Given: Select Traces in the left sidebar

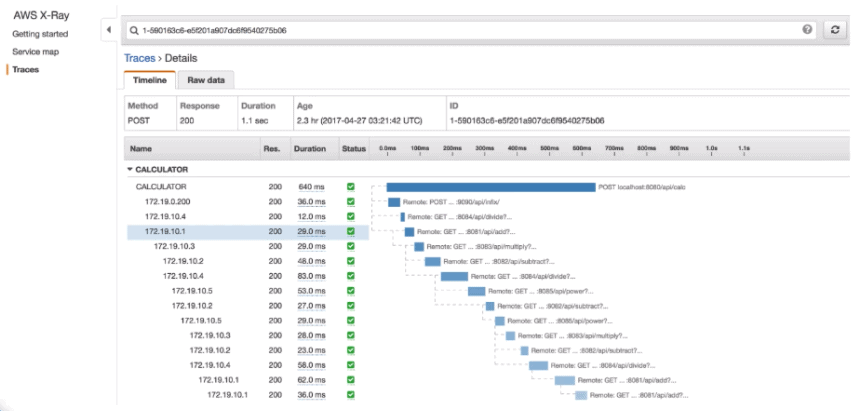Looking at the screenshot, I should click(25, 69).
